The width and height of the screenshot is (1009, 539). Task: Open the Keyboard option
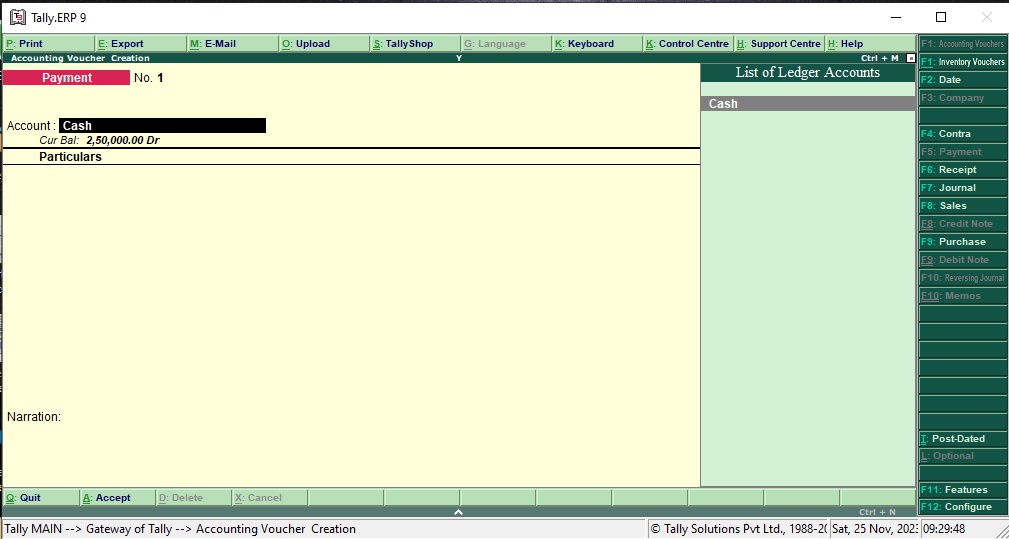598,44
